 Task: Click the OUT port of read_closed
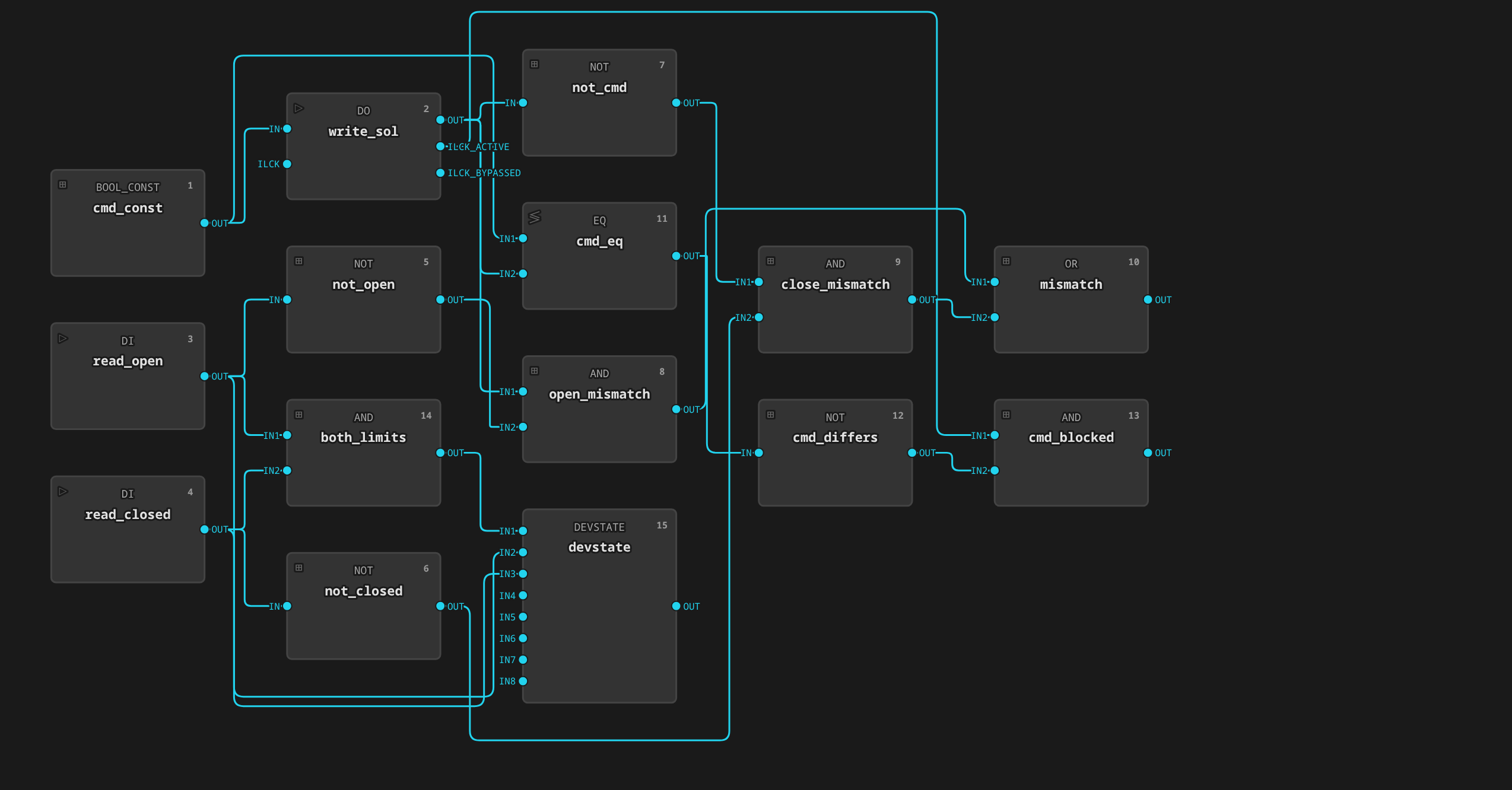(205, 529)
